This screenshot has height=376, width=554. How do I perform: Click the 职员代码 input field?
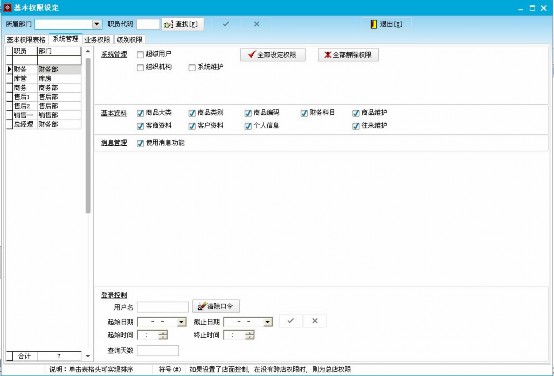click(x=148, y=24)
